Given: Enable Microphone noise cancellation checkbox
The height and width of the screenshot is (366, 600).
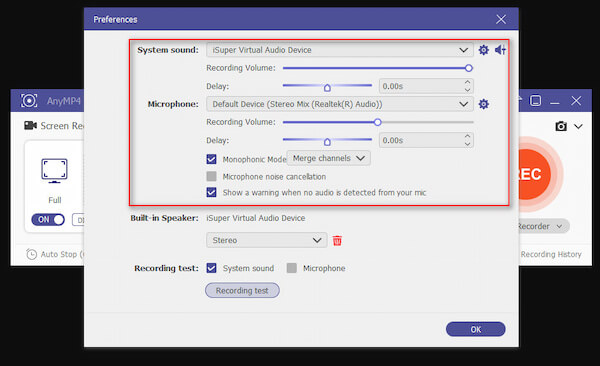Looking at the screenshot, I should pos(211,176).
